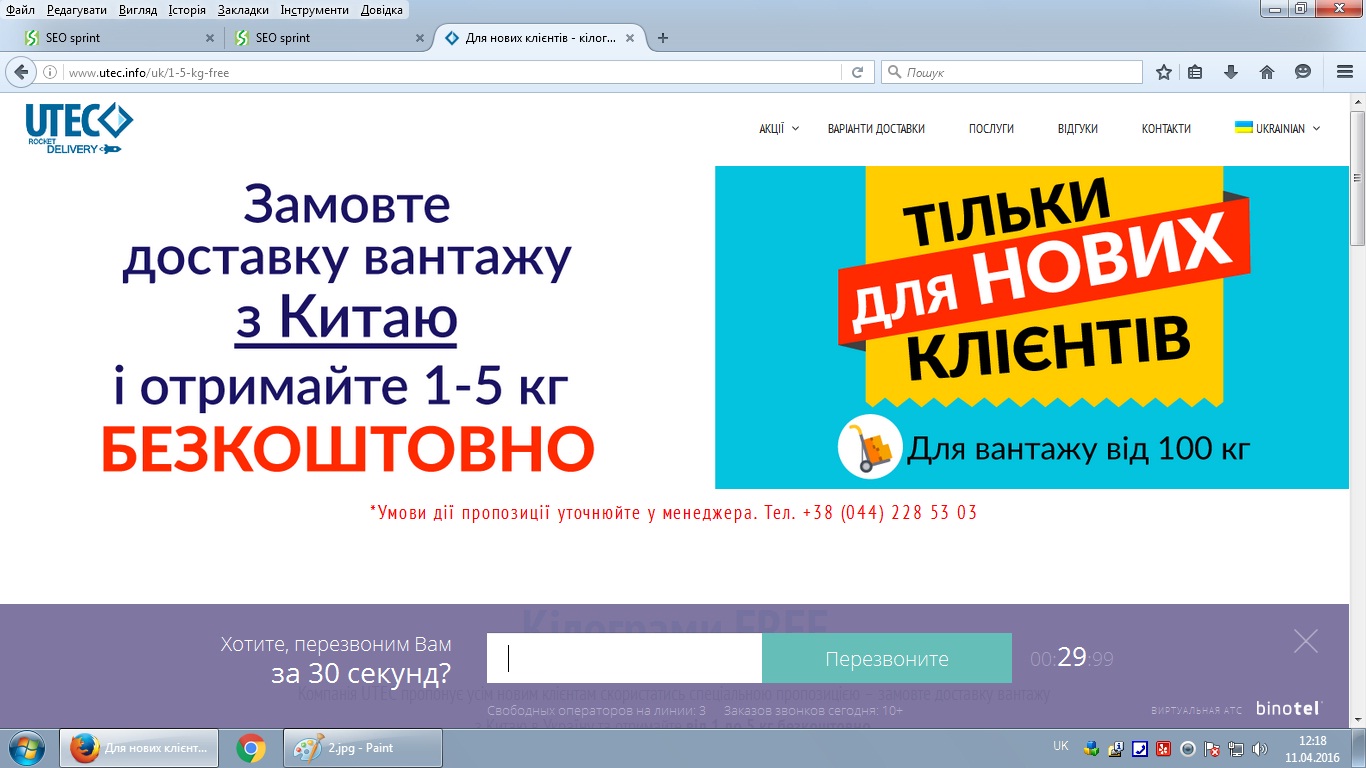Bookmark this page with the star icon
Screen dimensions: 1366x768
click(x=1164, y=72)
